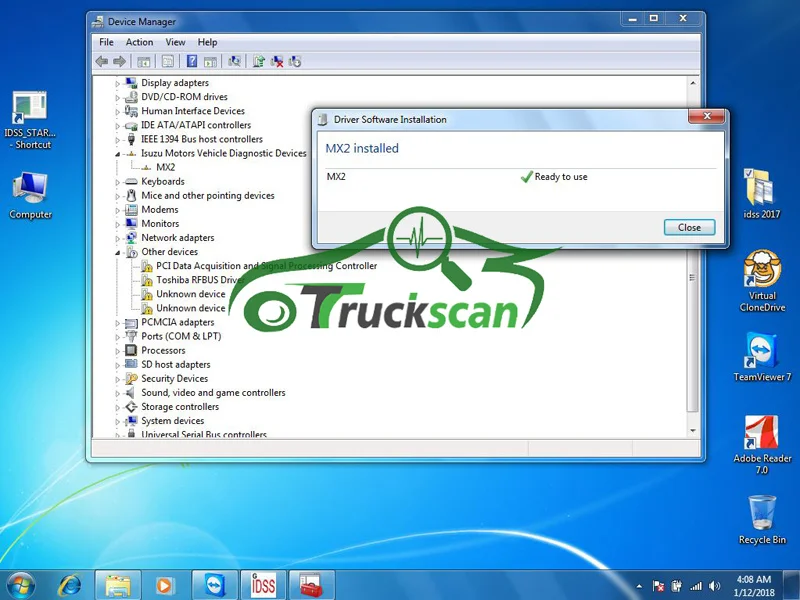Screen dimensions: 800x600
Task: Select Storage controllers category
Action: [180, 407]
